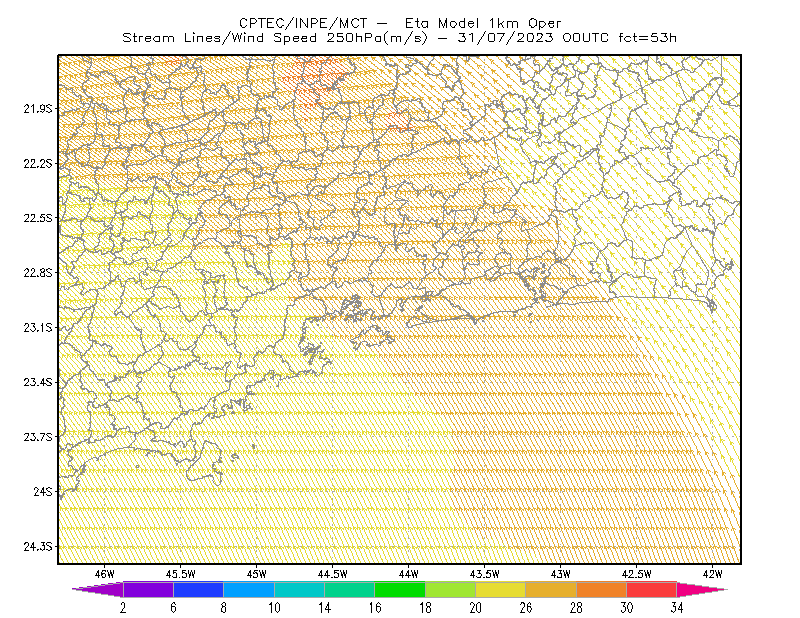Select the yellow legend swatch 20-26
Screen dimensions: 800x618
(501, 589)
